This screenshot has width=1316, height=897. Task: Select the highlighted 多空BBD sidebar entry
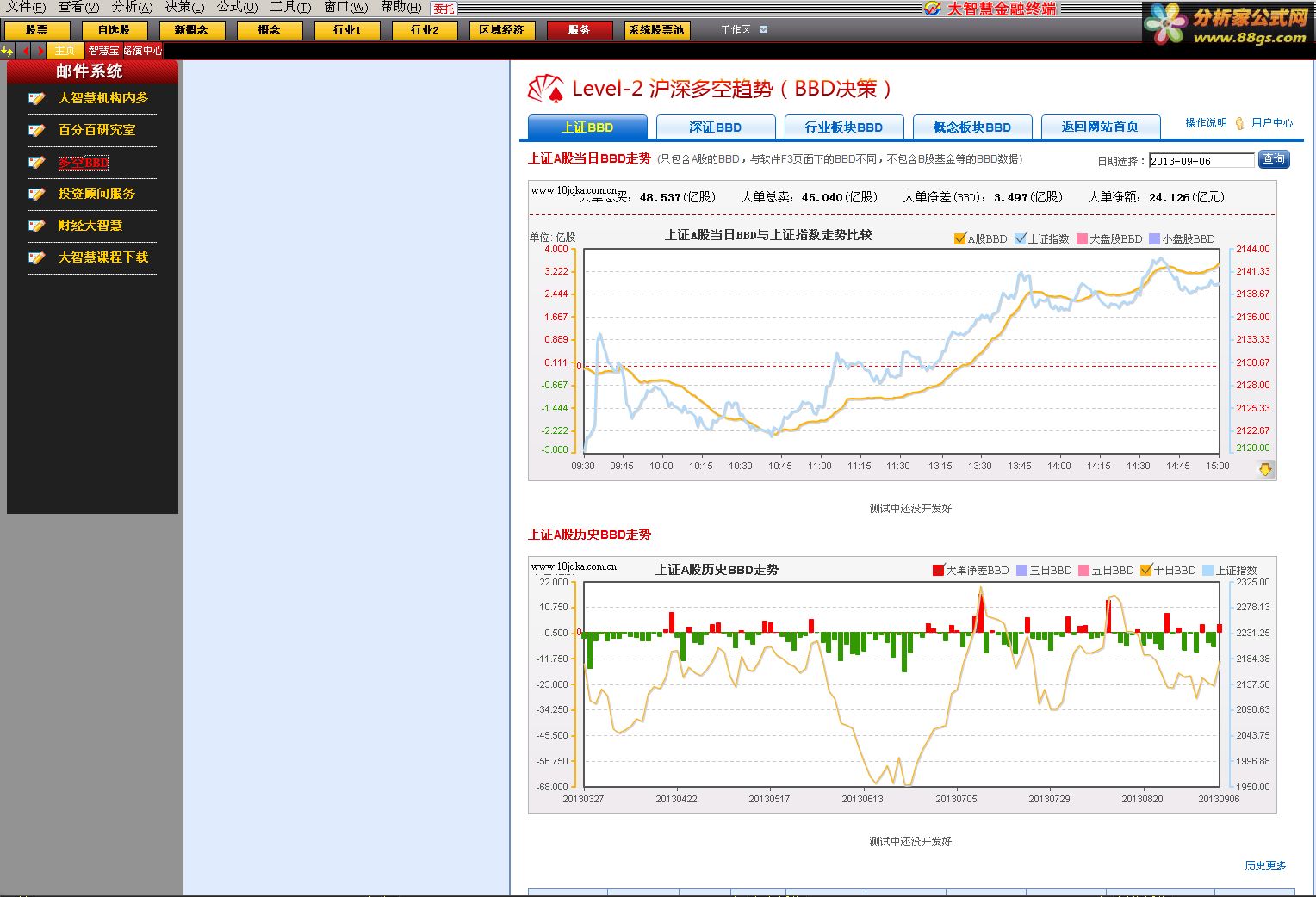coord(84,163)
